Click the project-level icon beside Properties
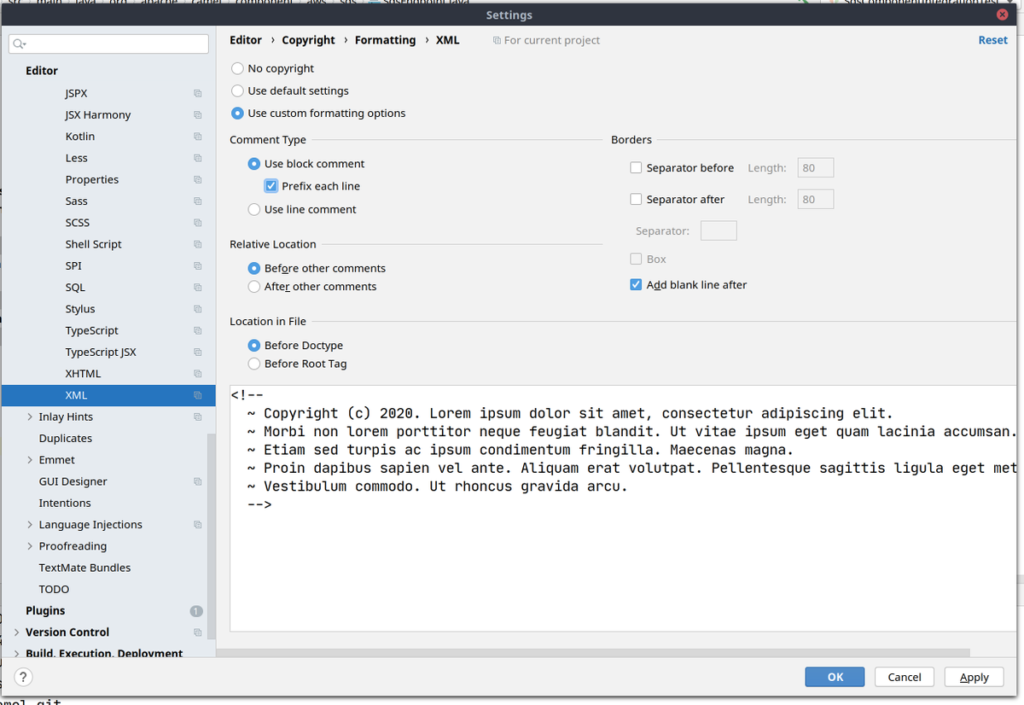Image resolution: width=1024 pixels, height=705 pixels. [198, 180]
